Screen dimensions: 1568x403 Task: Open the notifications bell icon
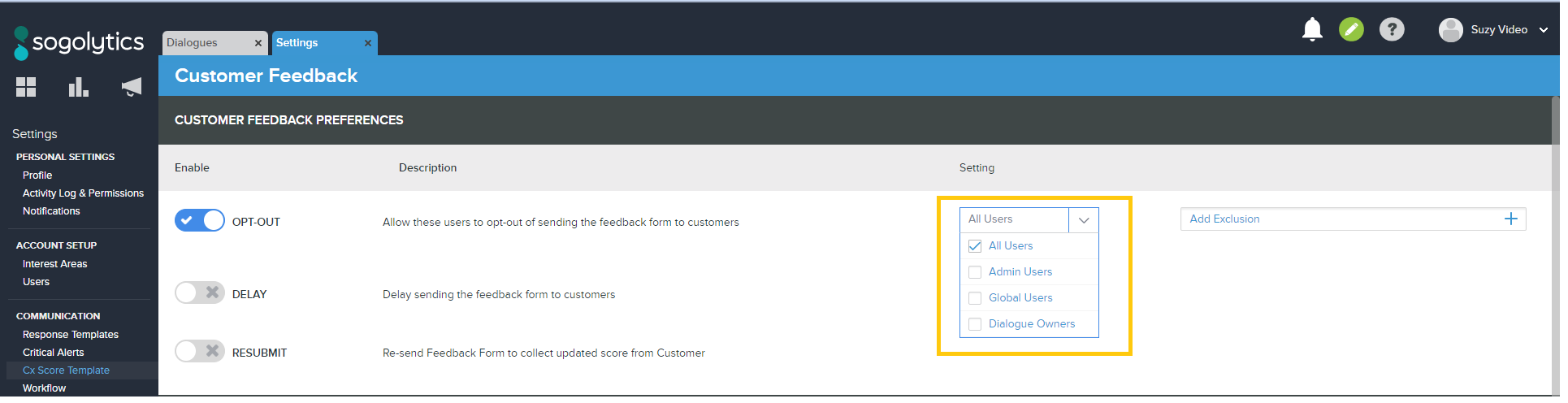[1311, 30]
